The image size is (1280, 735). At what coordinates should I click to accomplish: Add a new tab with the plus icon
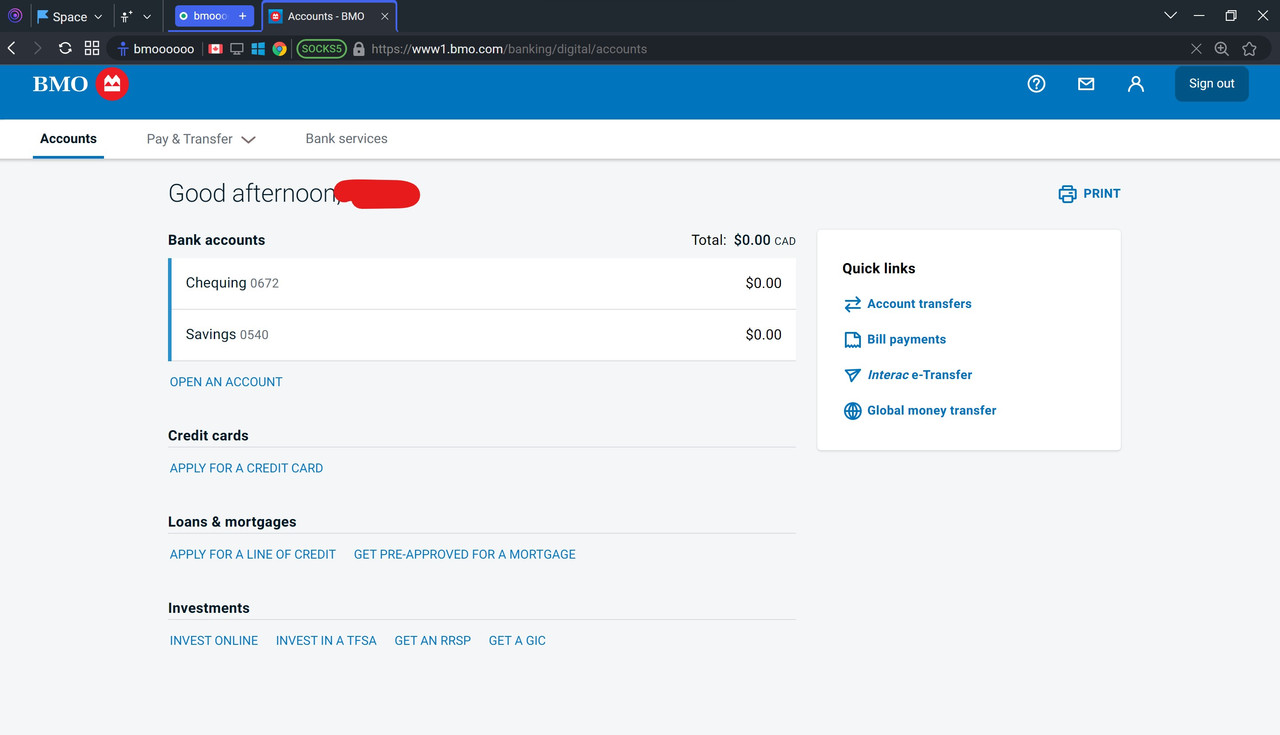242,16
